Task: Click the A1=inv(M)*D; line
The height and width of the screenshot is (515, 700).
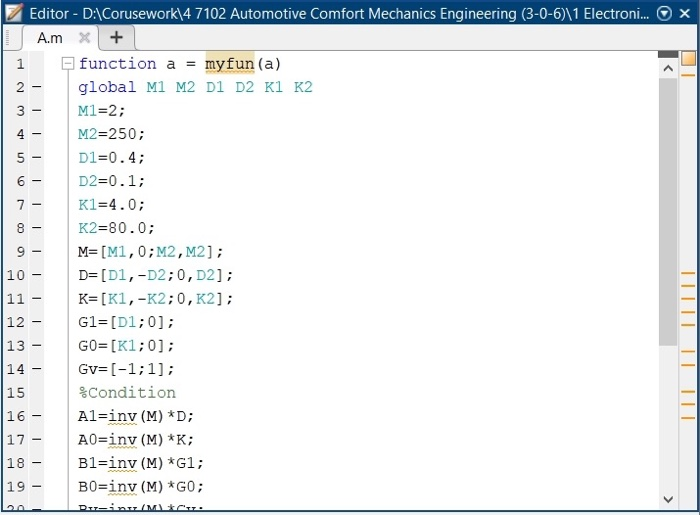Action: click(136, 416)
